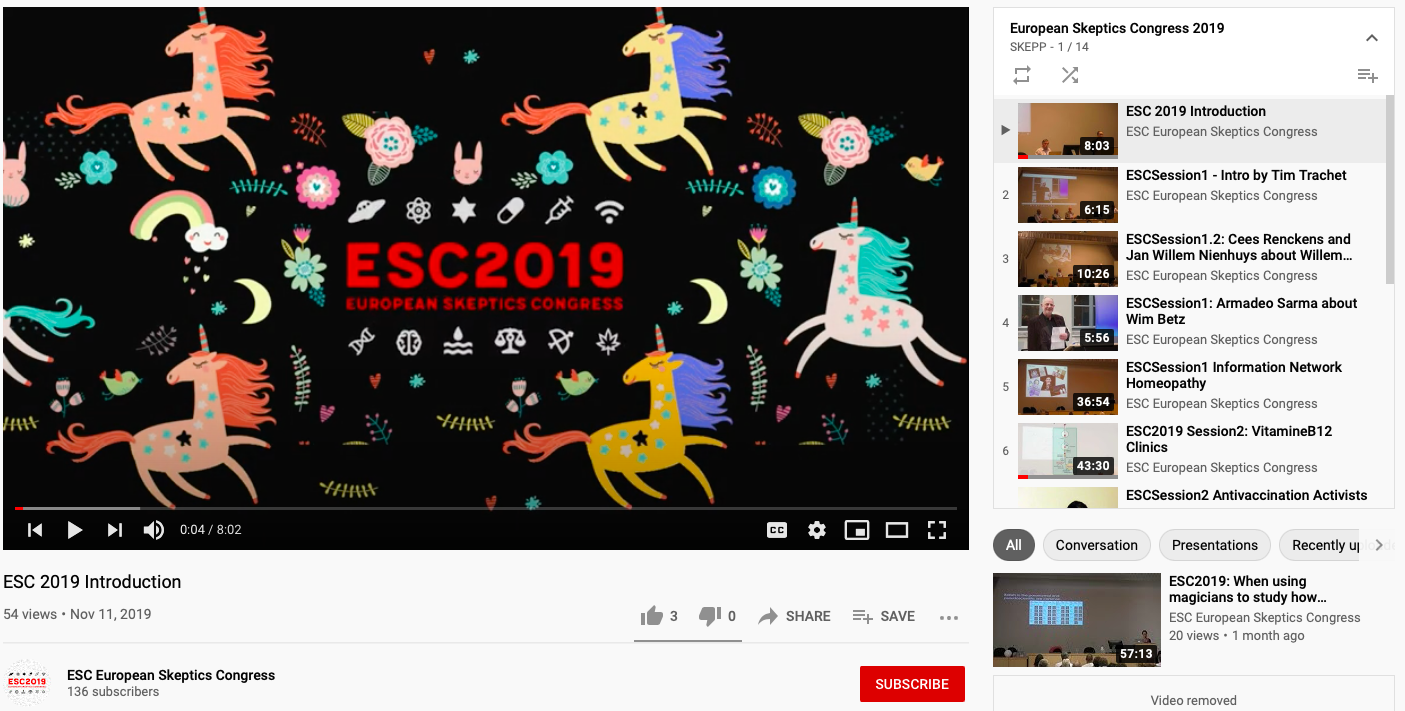Collapse the European Skeptics Congress 2019 playlist

coord(1372,38)
